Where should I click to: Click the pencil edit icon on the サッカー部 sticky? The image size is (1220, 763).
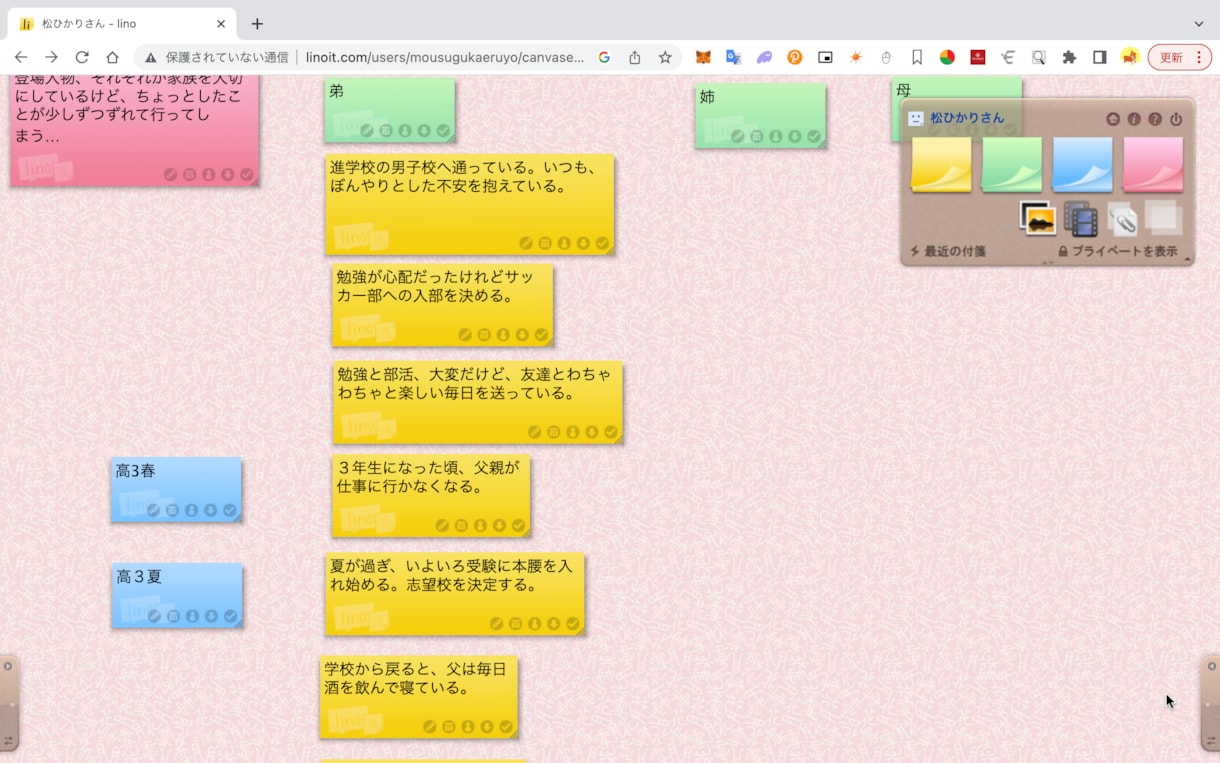[x=465, y=335]
